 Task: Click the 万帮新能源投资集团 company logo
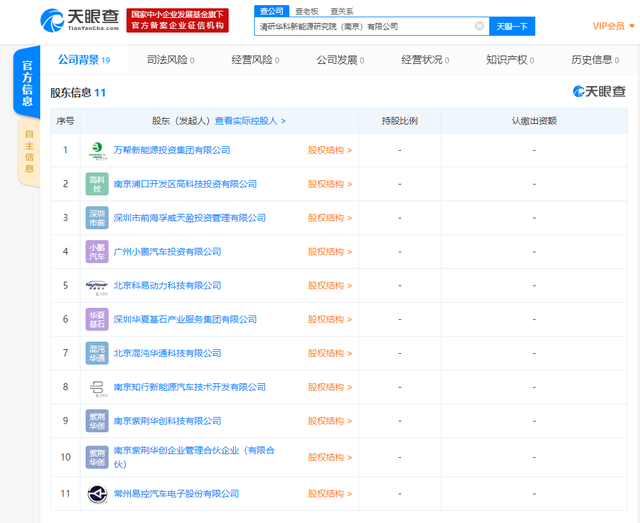point(97,150)
